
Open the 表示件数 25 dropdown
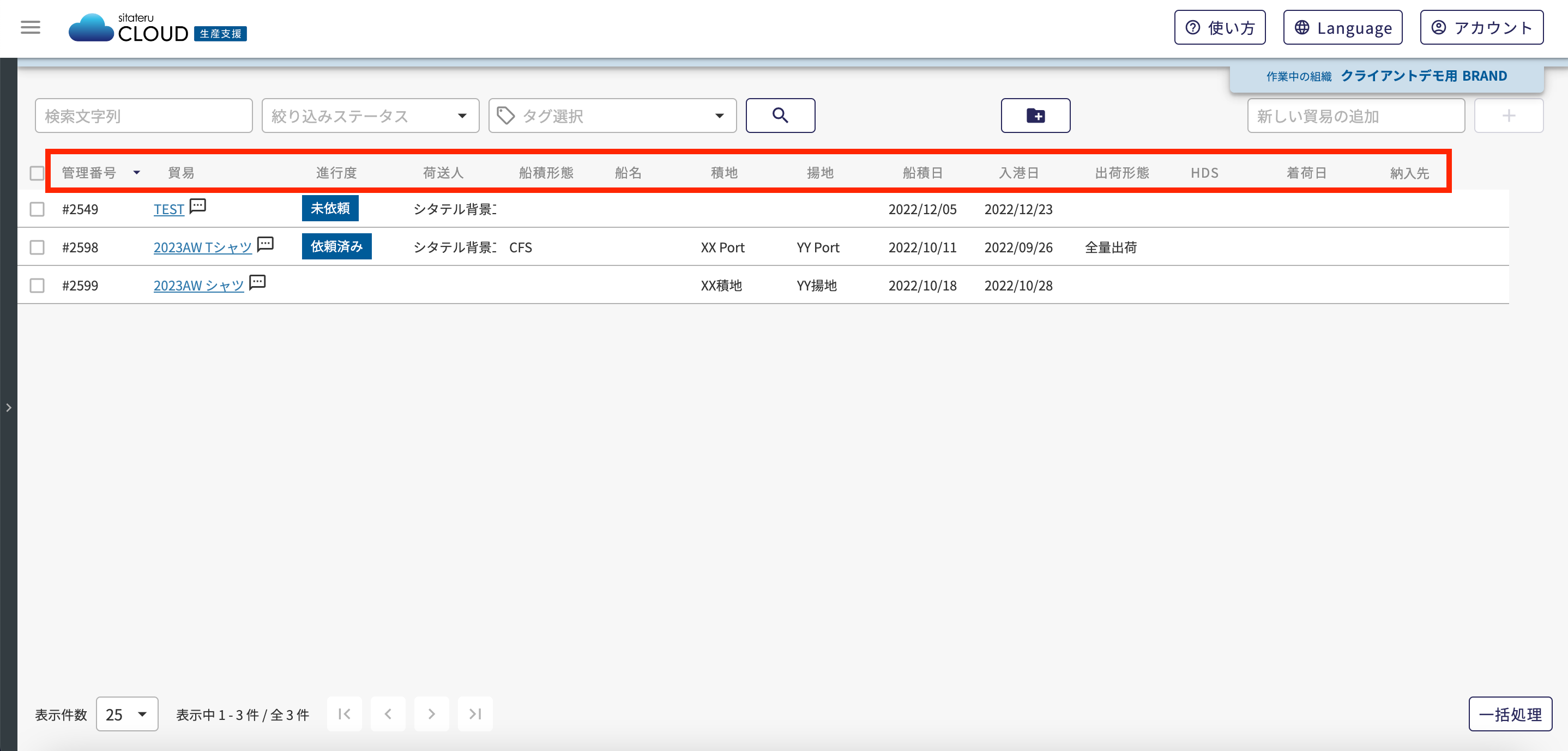(127, 714)
